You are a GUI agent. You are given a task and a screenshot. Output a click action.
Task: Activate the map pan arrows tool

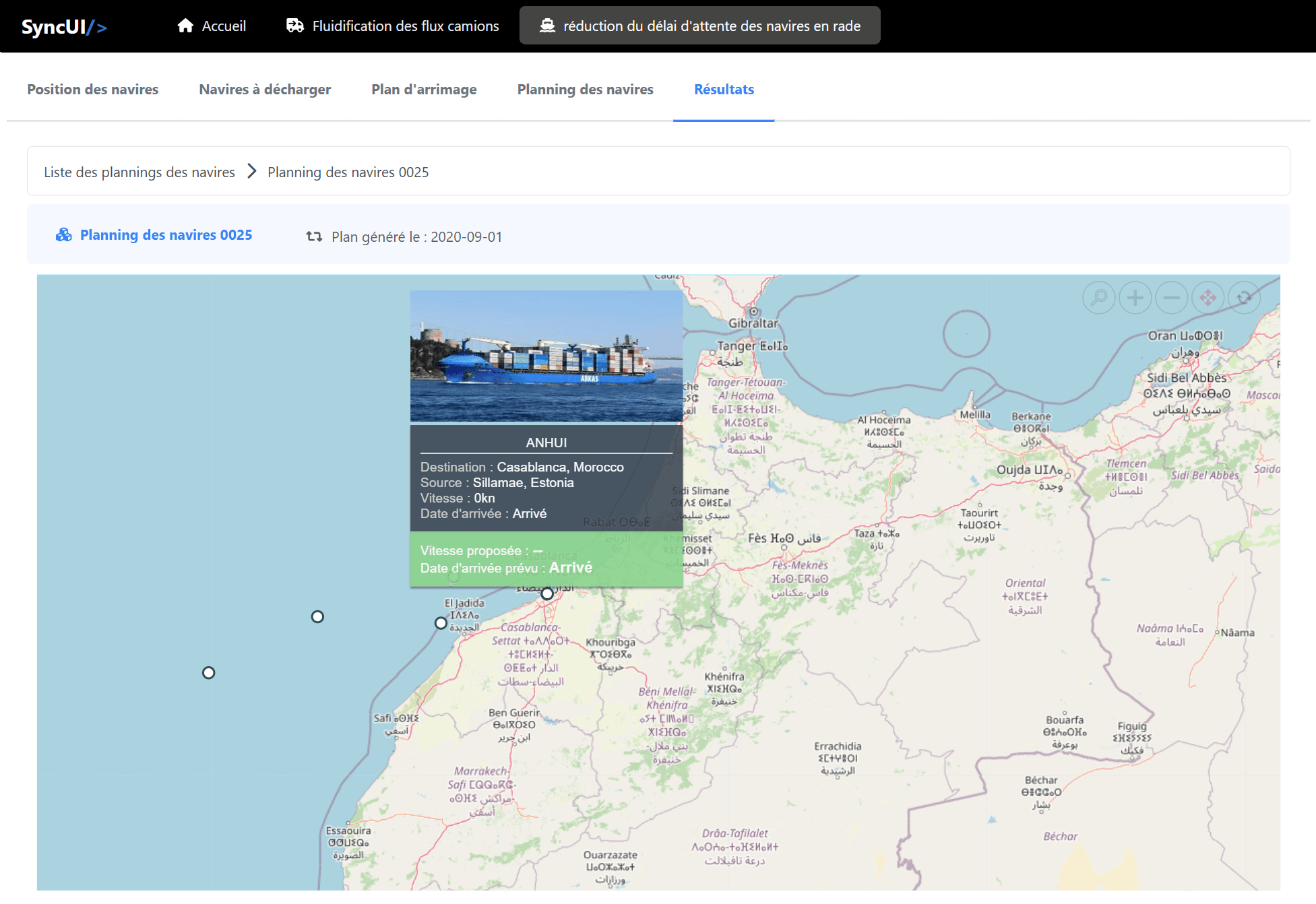click(x=1208, y=297)
